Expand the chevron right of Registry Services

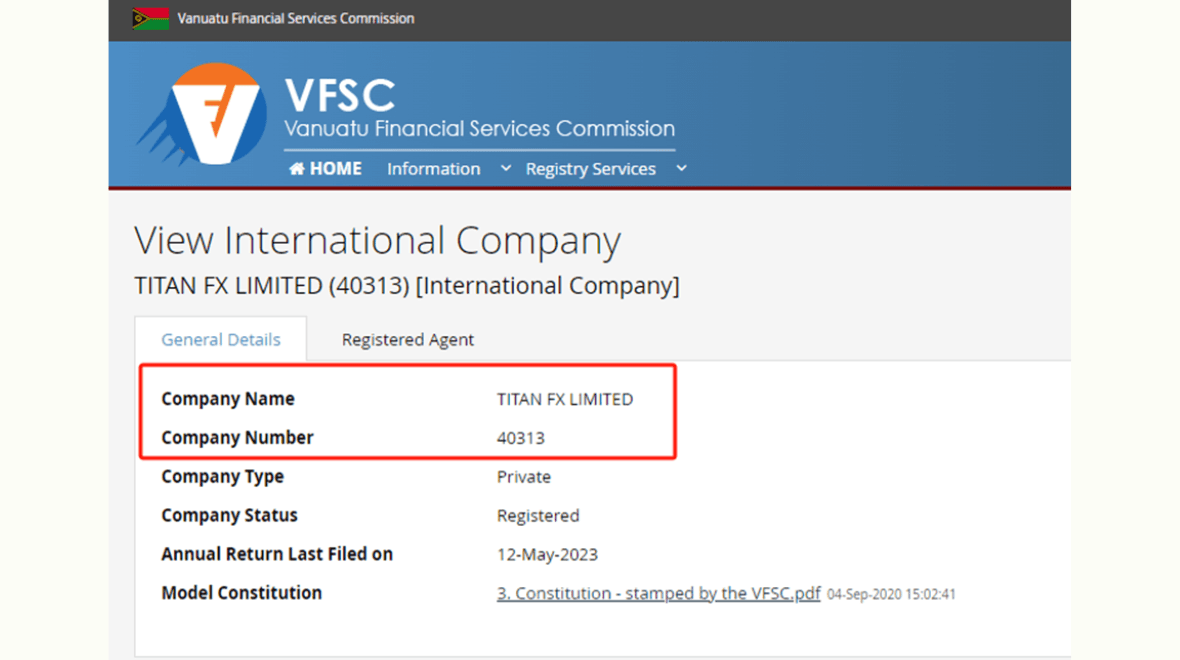pyautogui.click(x=681, y=168)
